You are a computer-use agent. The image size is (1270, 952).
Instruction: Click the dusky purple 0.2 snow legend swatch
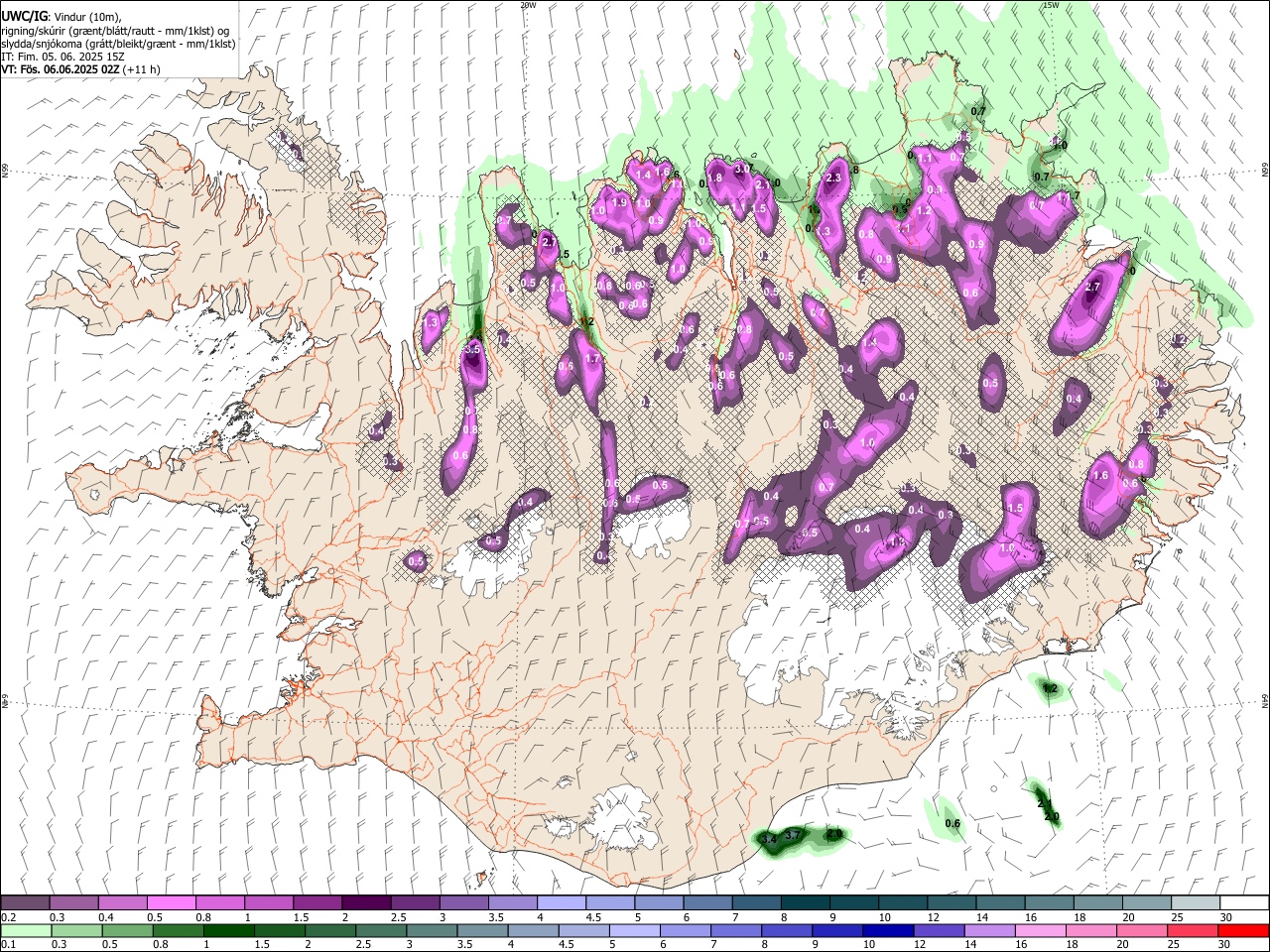26,903
